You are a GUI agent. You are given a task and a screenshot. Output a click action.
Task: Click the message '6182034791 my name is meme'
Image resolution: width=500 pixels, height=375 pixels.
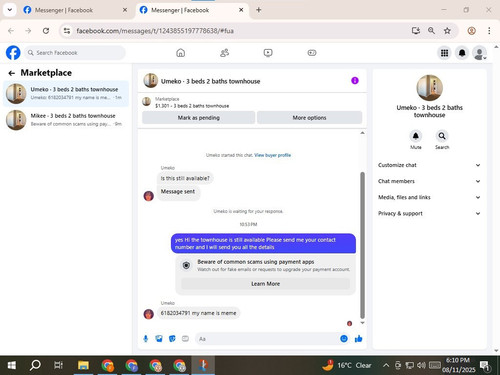click(x=198, y=313)
